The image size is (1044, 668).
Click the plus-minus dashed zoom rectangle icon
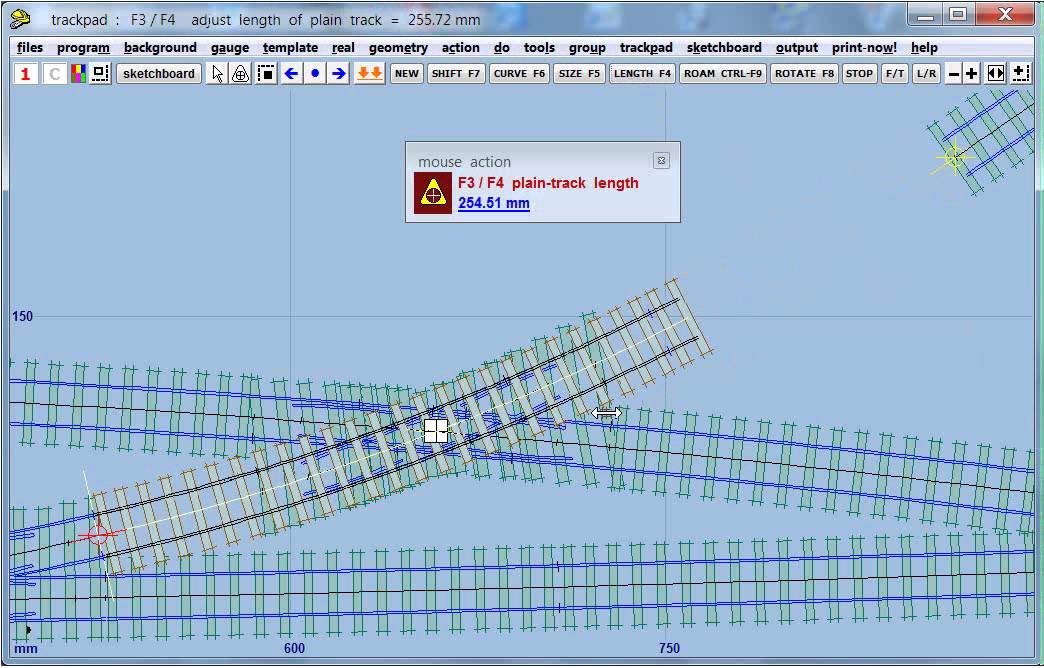coord(1020,73)
